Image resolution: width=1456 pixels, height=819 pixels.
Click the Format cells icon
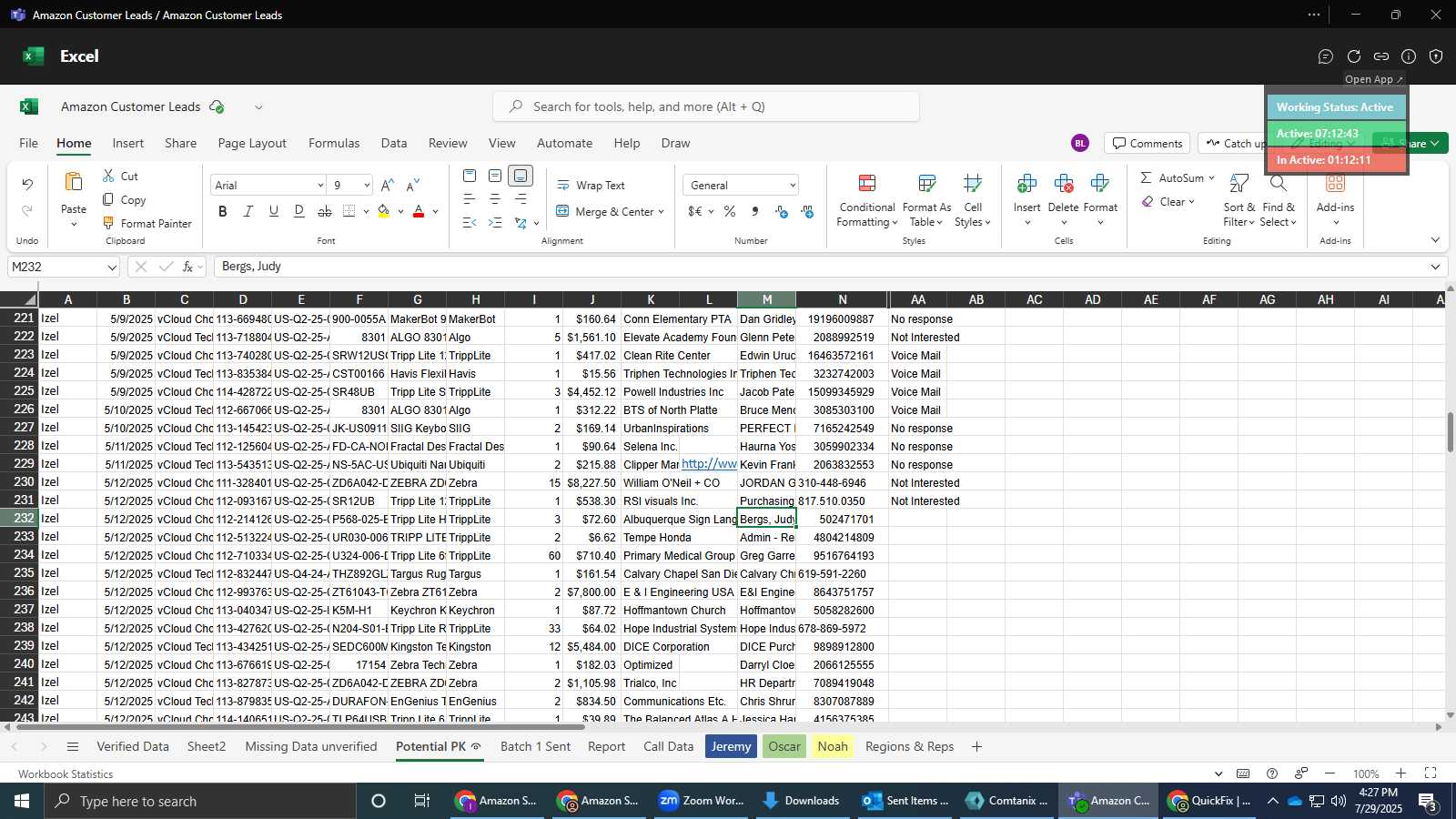1099,183
